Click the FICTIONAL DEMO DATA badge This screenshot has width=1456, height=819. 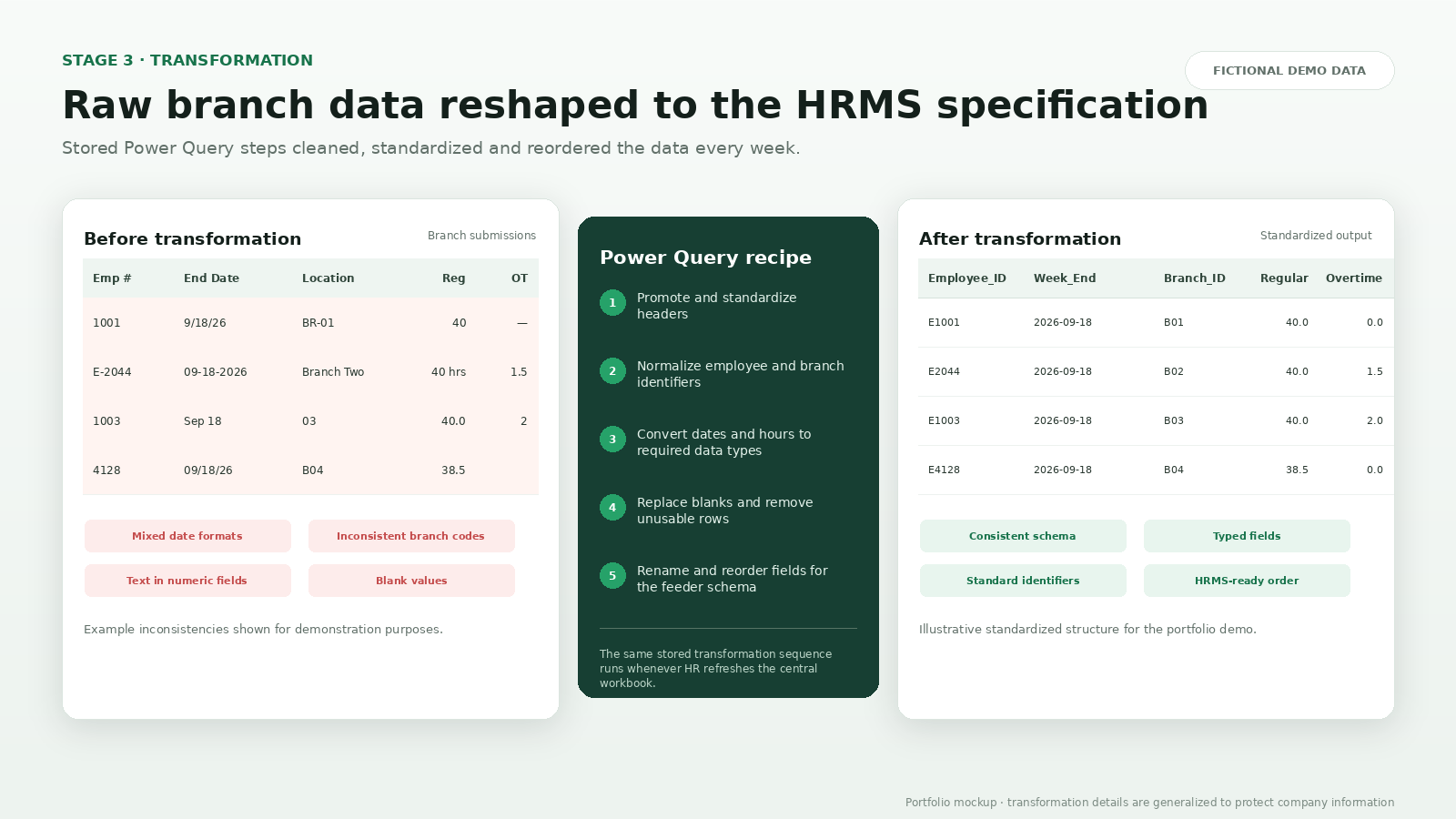pyautogui.click(x=1289, y=70)
